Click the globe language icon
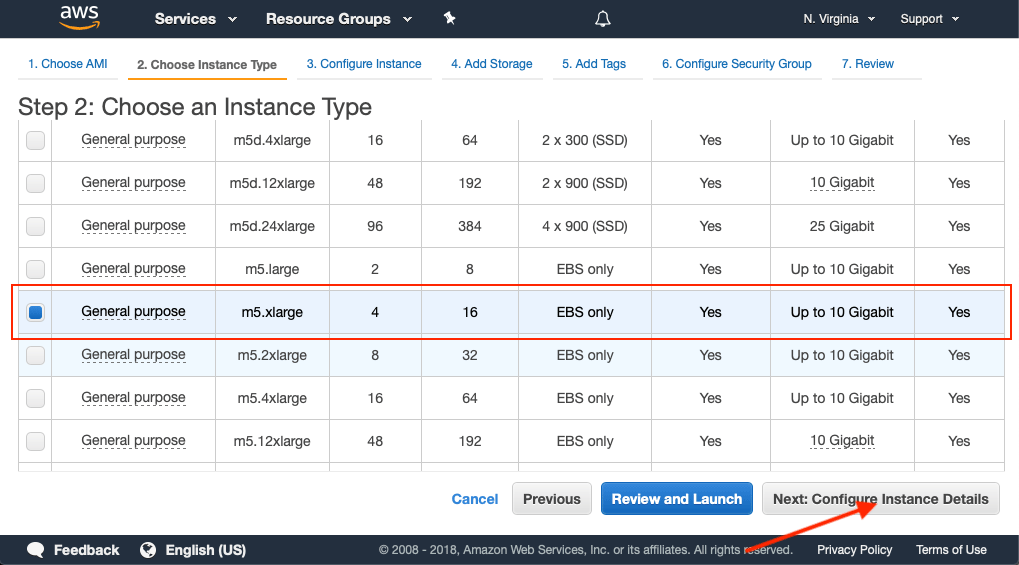Image resolution: width=1019 pixels, height=565 pixels. tap(148, 550)
